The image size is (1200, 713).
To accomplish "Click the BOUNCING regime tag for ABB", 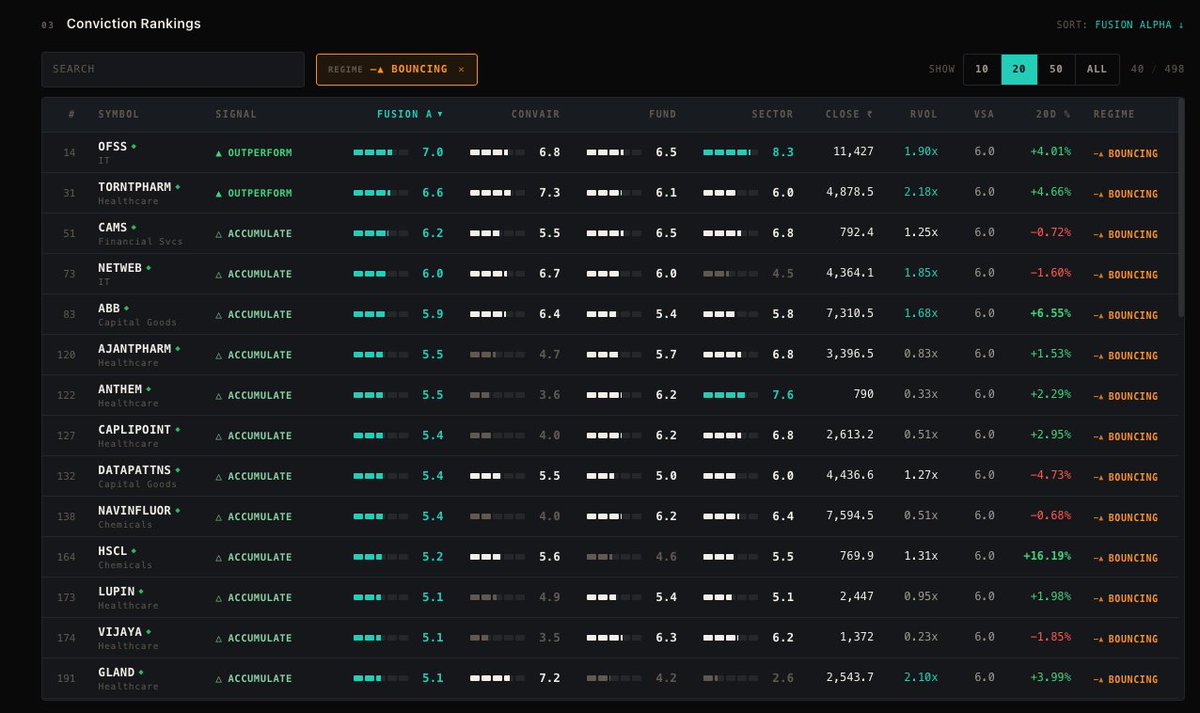I will click(1126, 315).
